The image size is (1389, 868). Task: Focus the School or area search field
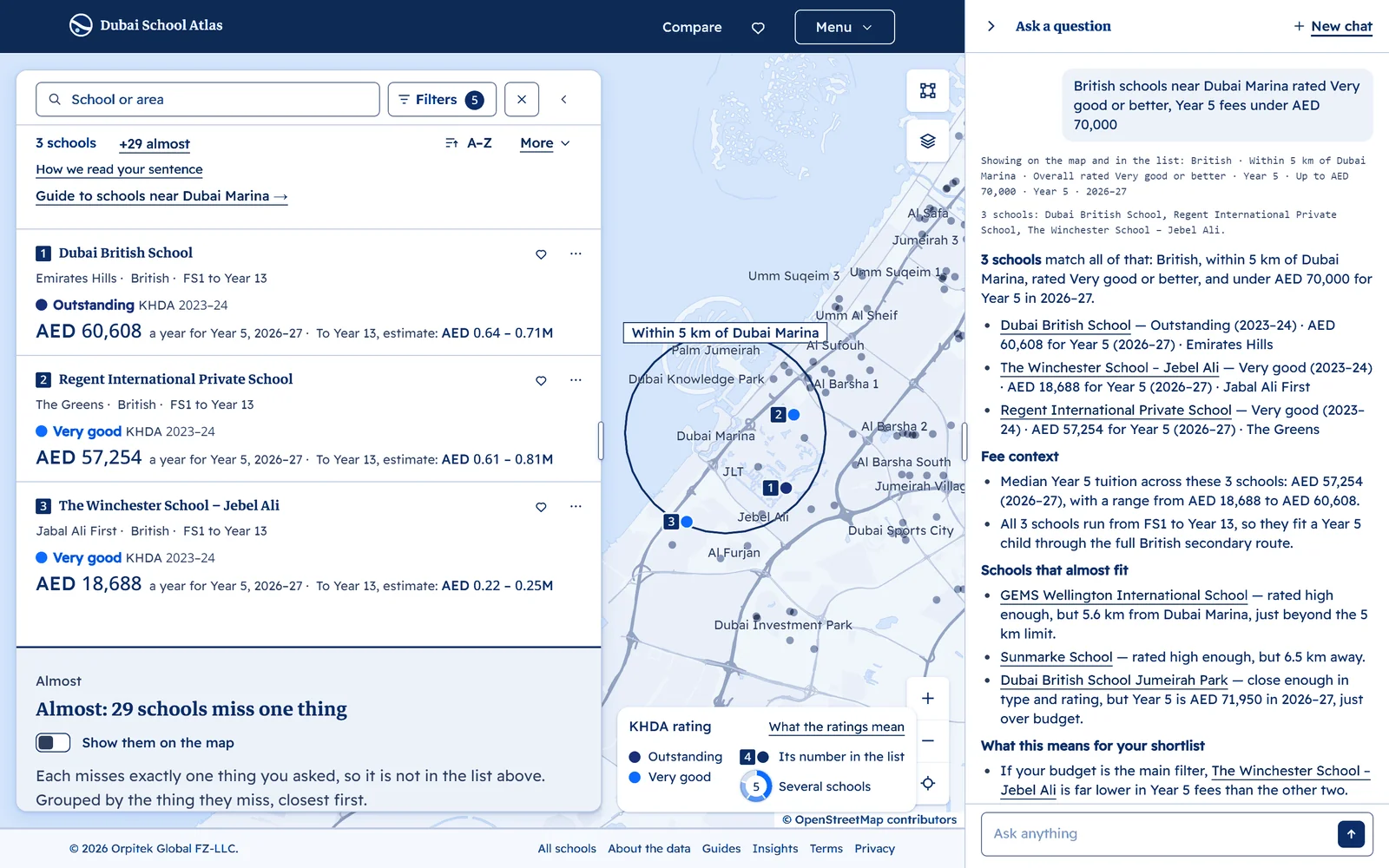207,100
